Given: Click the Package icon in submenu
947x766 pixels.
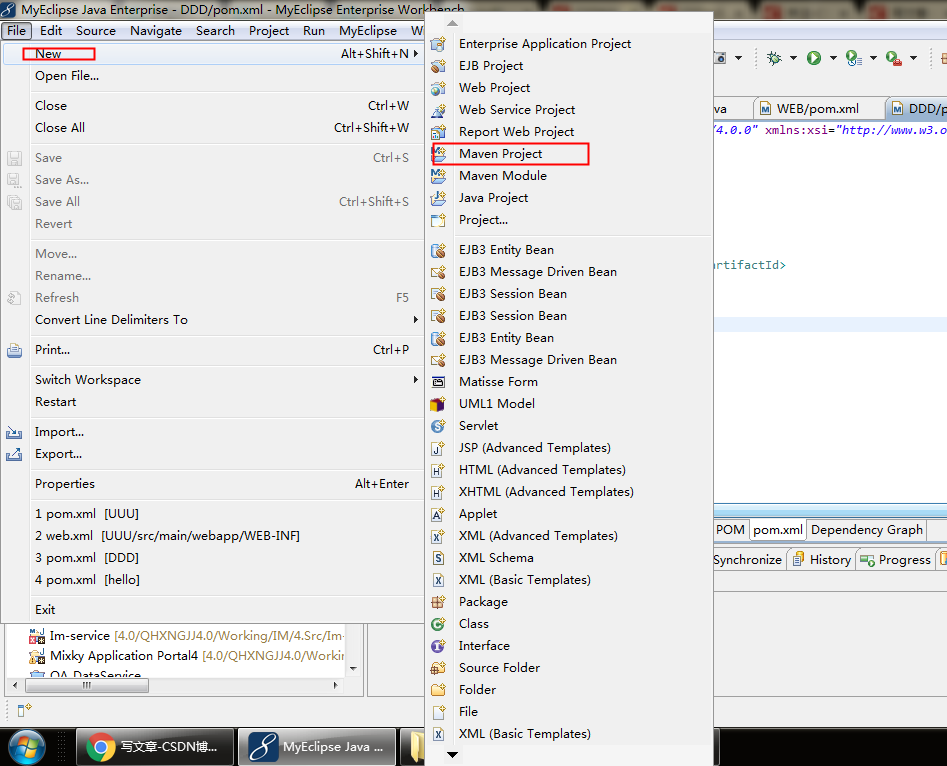Looking at the screenshot, I should [438, 602].
